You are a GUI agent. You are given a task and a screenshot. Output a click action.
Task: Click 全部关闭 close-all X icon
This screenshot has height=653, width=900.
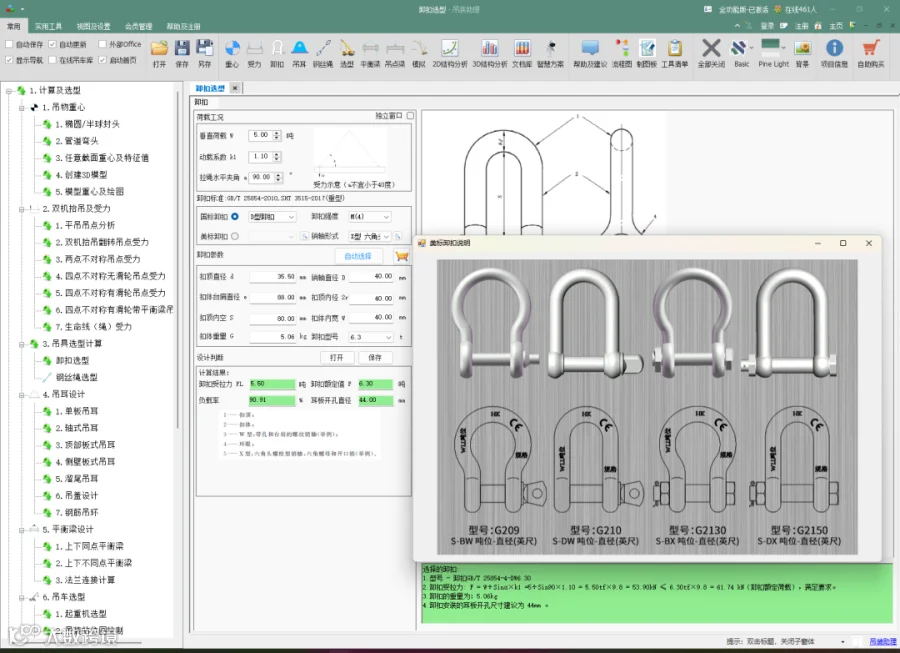point(711,49)
